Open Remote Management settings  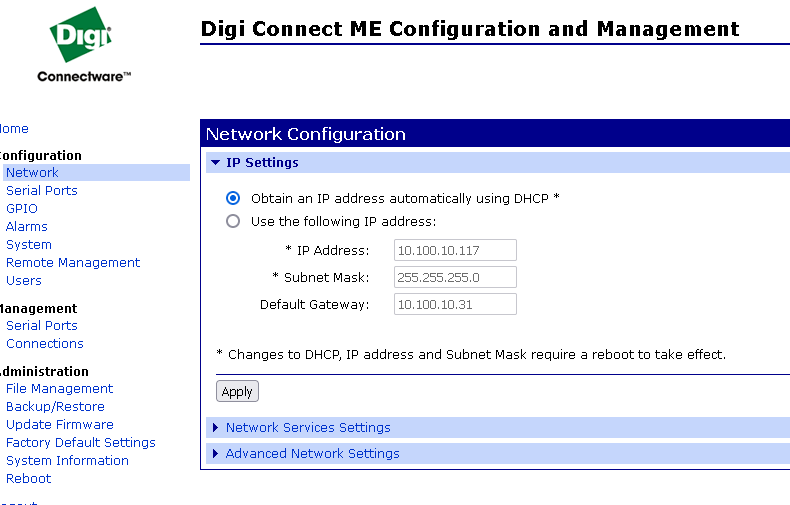click(x=73, y=262)
